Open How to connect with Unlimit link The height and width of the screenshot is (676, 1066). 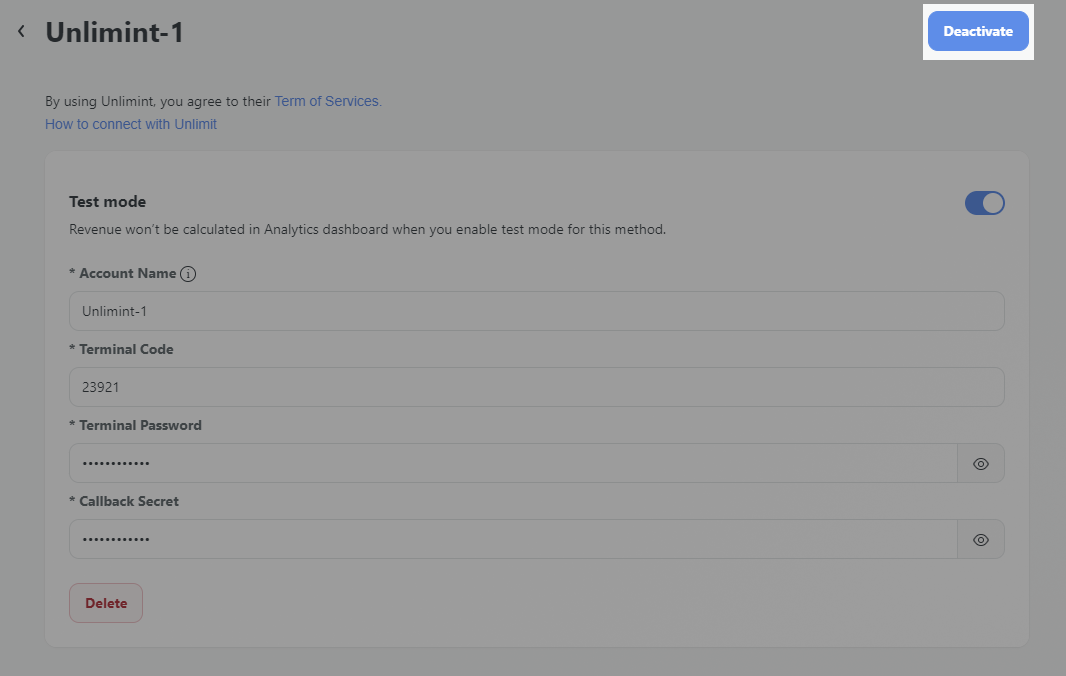[x=131, y=124]
